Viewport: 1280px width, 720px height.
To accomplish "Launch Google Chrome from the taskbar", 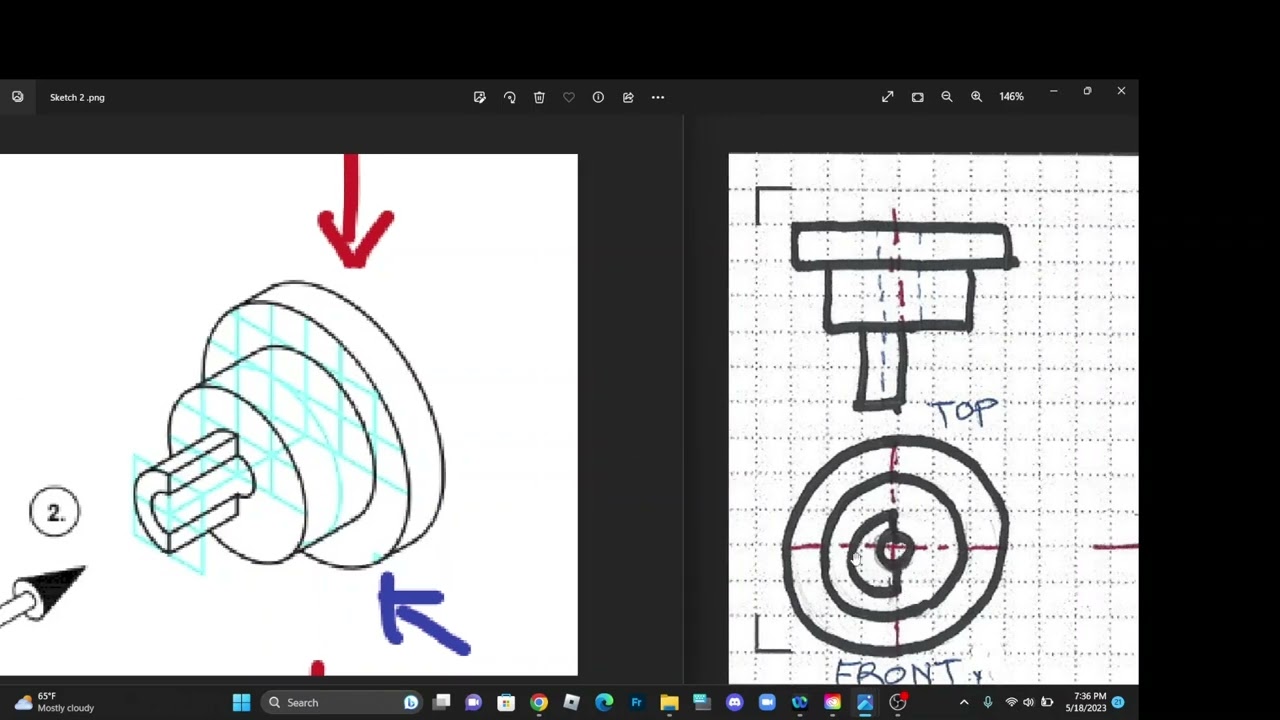I will (x=539, y=702).
